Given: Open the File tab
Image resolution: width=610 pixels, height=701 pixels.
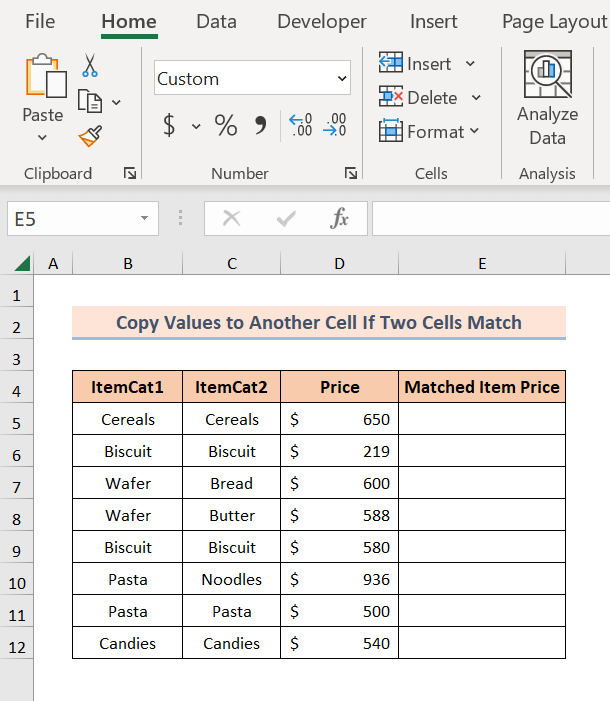Looking at the screenshot, I should click(40, 21).
